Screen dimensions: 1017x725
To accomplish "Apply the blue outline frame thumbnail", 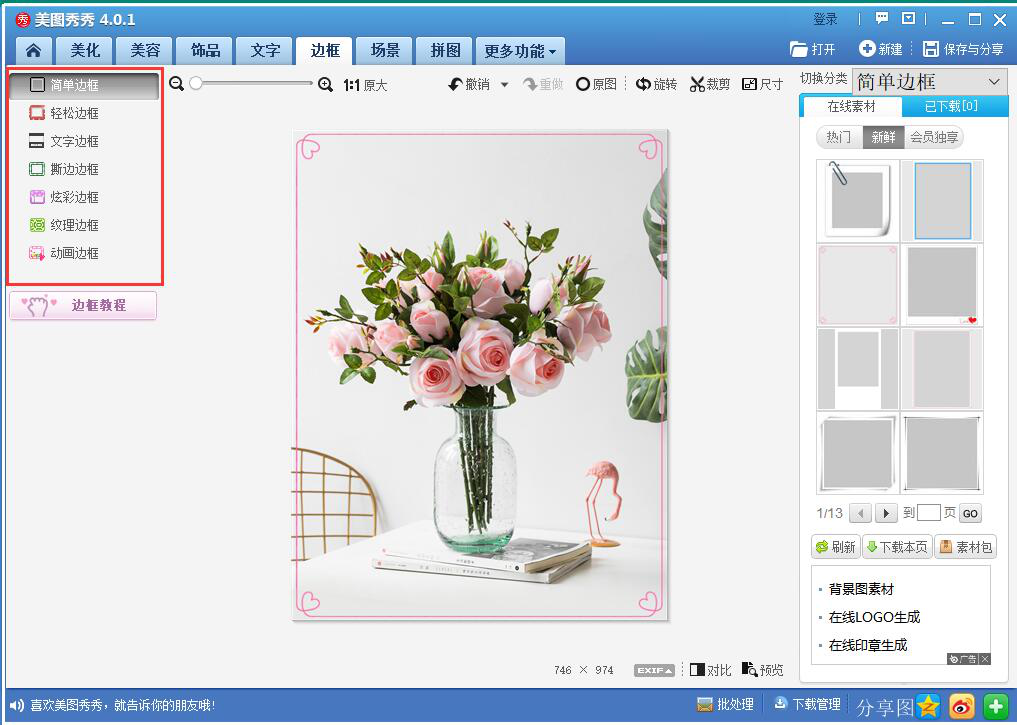I will click(942, 200).
